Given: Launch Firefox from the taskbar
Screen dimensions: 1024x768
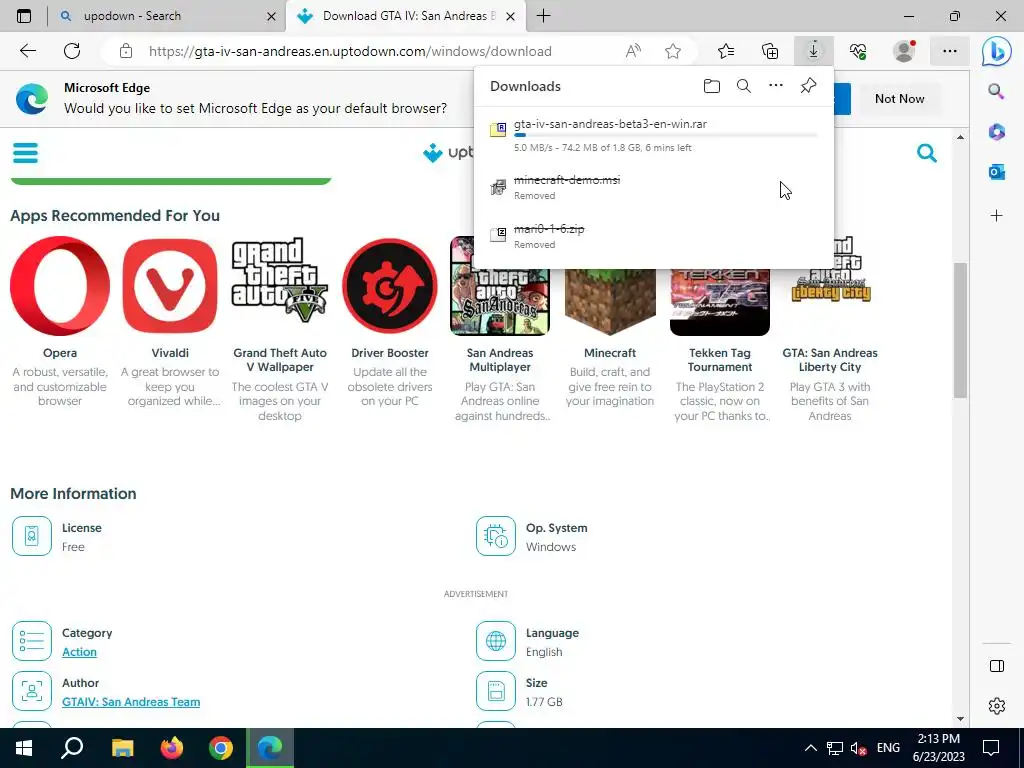Looking at the screenshot, I should coord(172,748).
